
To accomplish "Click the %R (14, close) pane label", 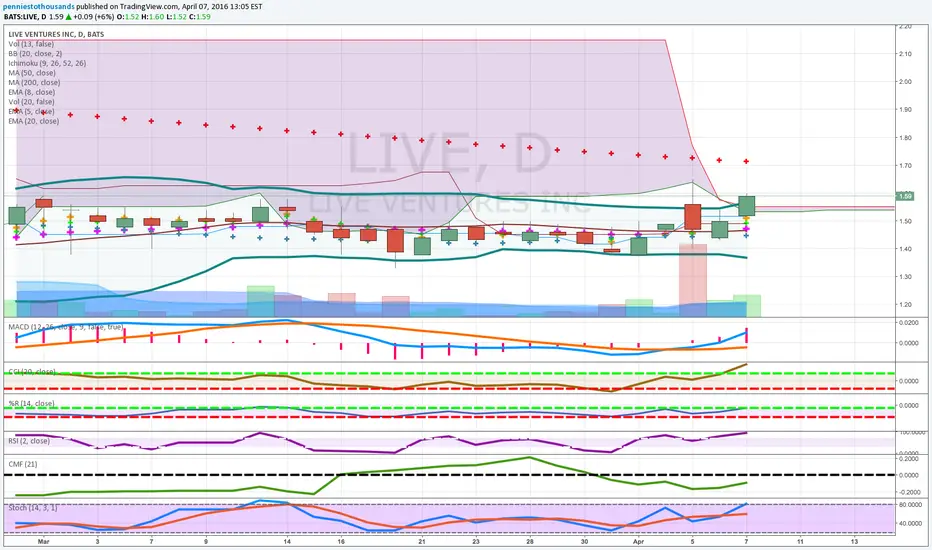I will click(32, 404).
